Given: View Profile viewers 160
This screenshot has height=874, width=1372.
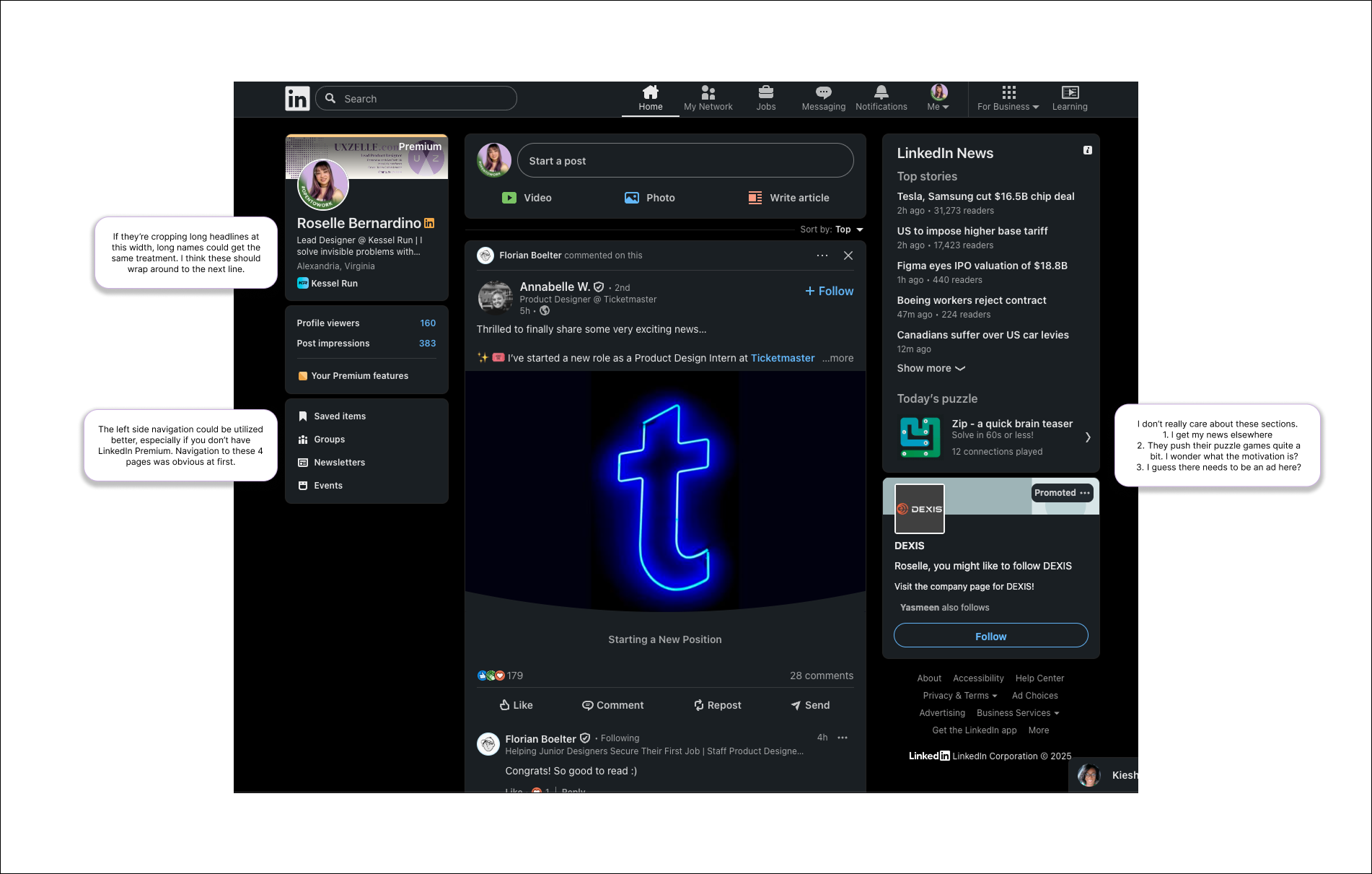Looking at the screenshot, I should pyautogui.click(x=366, y=323).
